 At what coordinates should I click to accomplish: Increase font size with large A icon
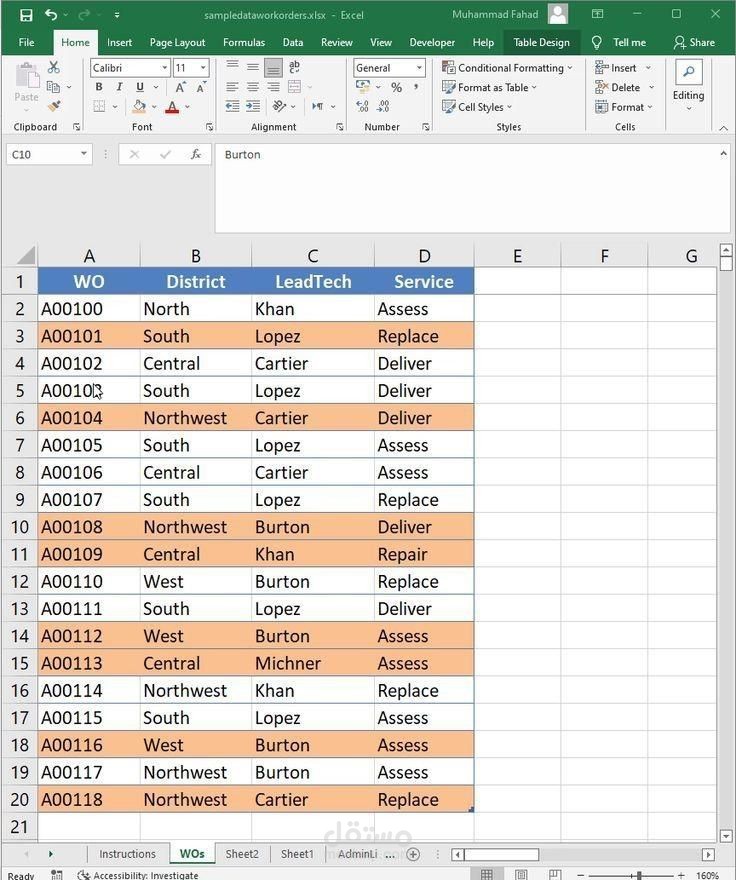pyautogui.click(x=180, y=88)
